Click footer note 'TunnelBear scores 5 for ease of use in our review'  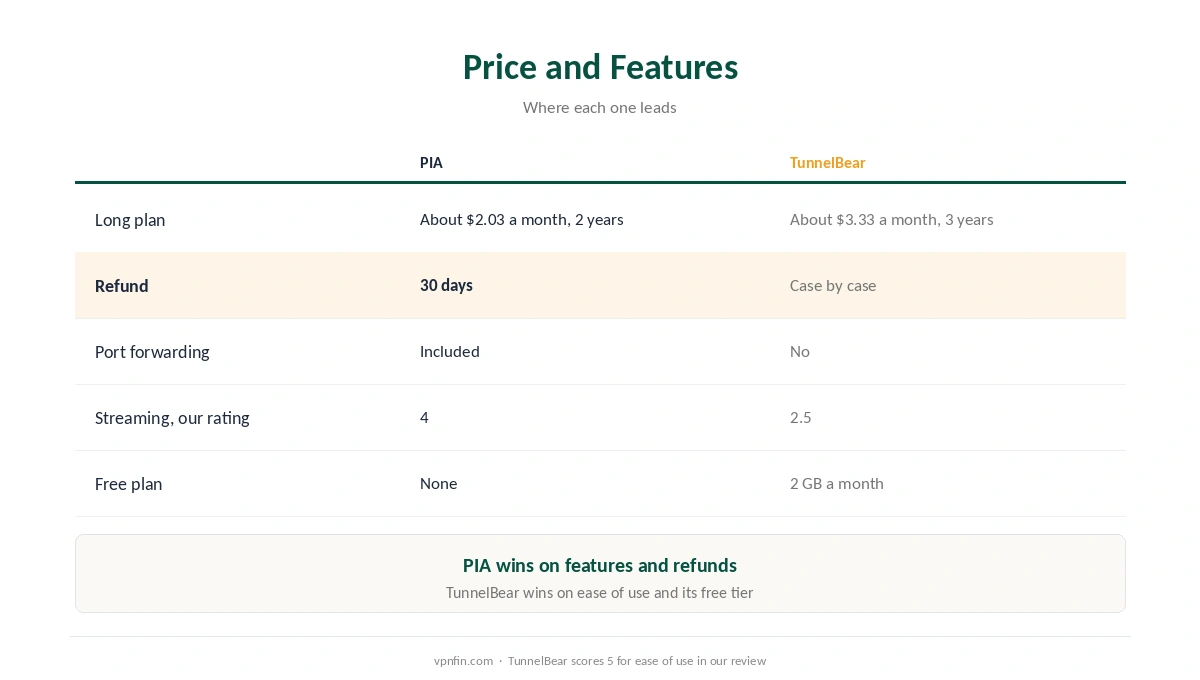click(637, 661)
